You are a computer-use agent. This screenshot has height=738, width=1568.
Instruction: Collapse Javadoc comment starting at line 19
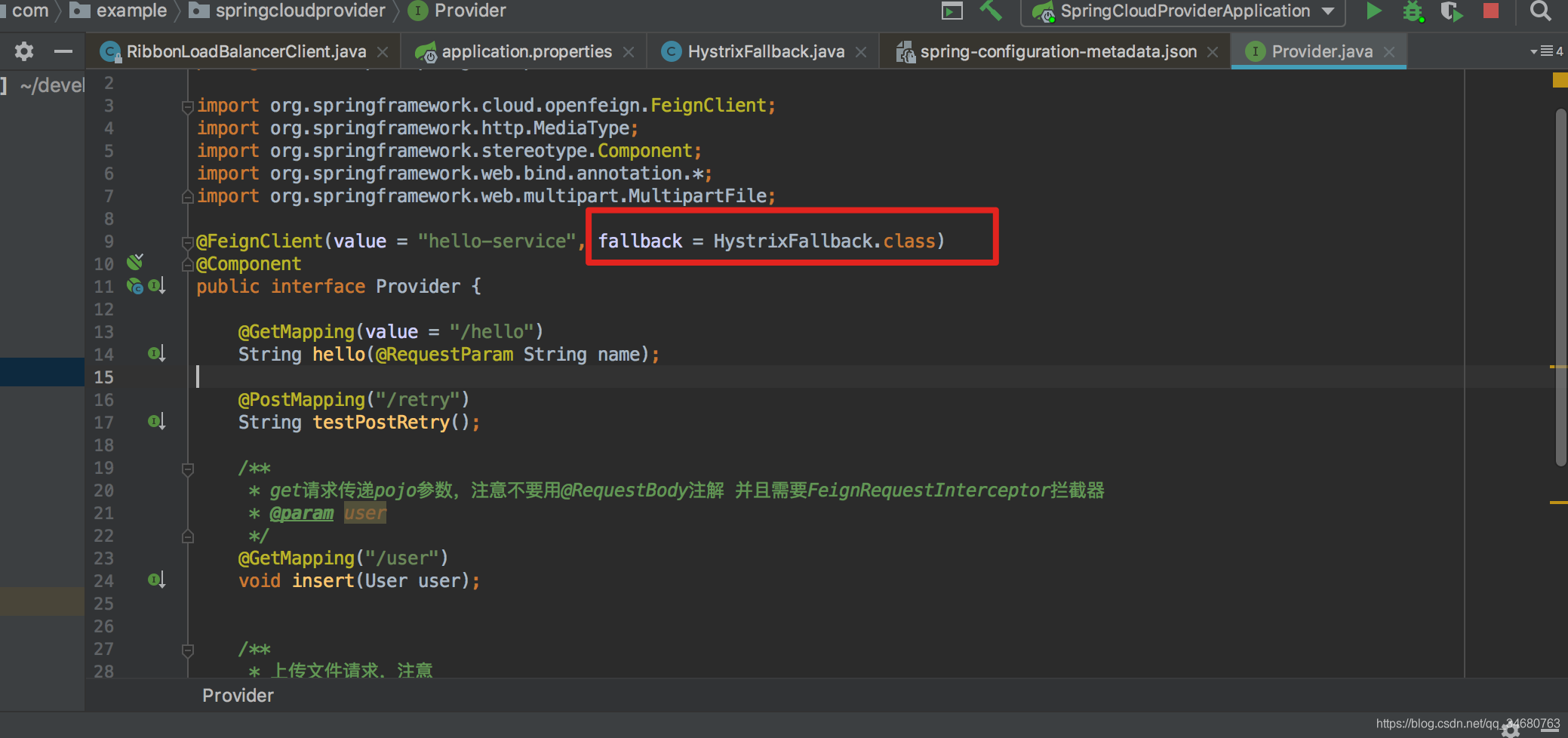(x=188, y=469)
